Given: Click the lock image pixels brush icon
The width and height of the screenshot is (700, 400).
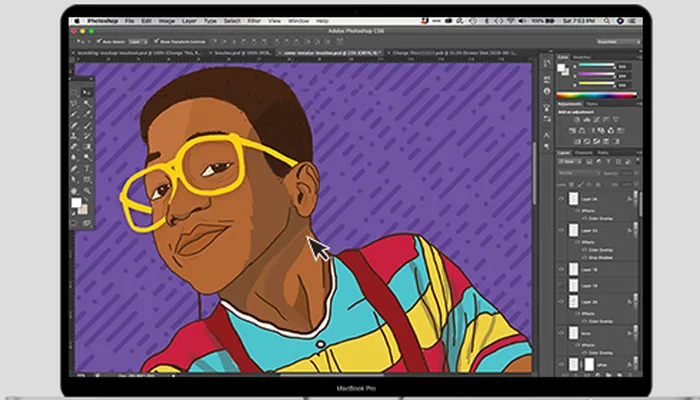Looking at the screenshot, I should pos(581,184).
